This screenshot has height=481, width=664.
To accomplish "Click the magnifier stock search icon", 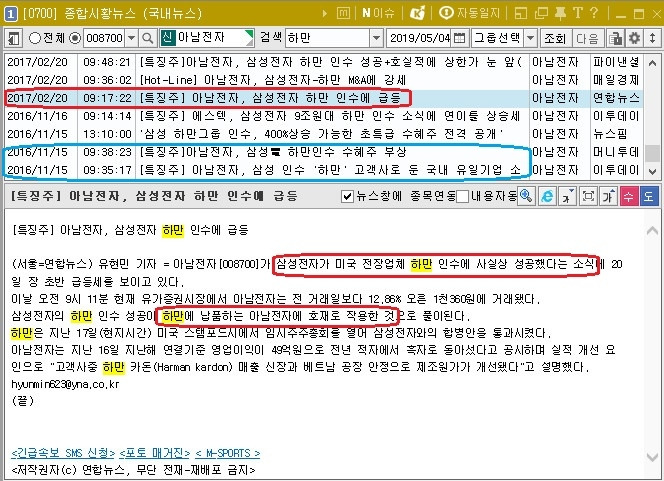I will click(x=147, y=39).
